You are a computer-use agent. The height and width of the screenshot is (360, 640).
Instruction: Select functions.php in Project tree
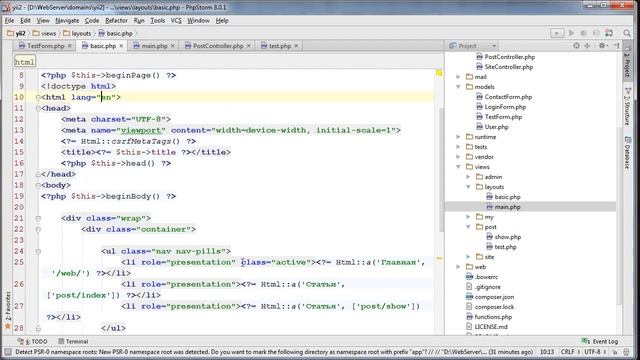pos(493,317)
